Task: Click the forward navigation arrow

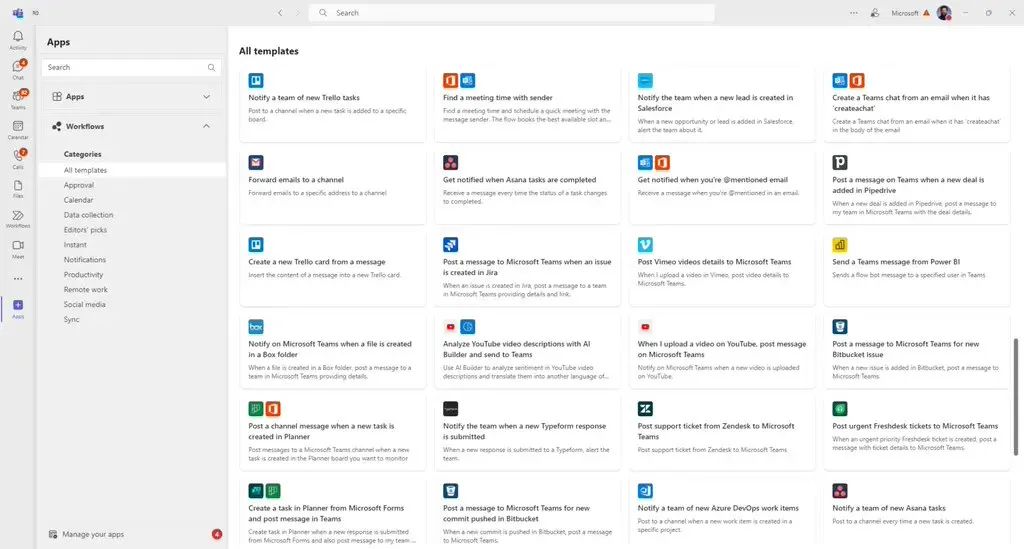Action: pyautogui.click(x=298, y=12)
